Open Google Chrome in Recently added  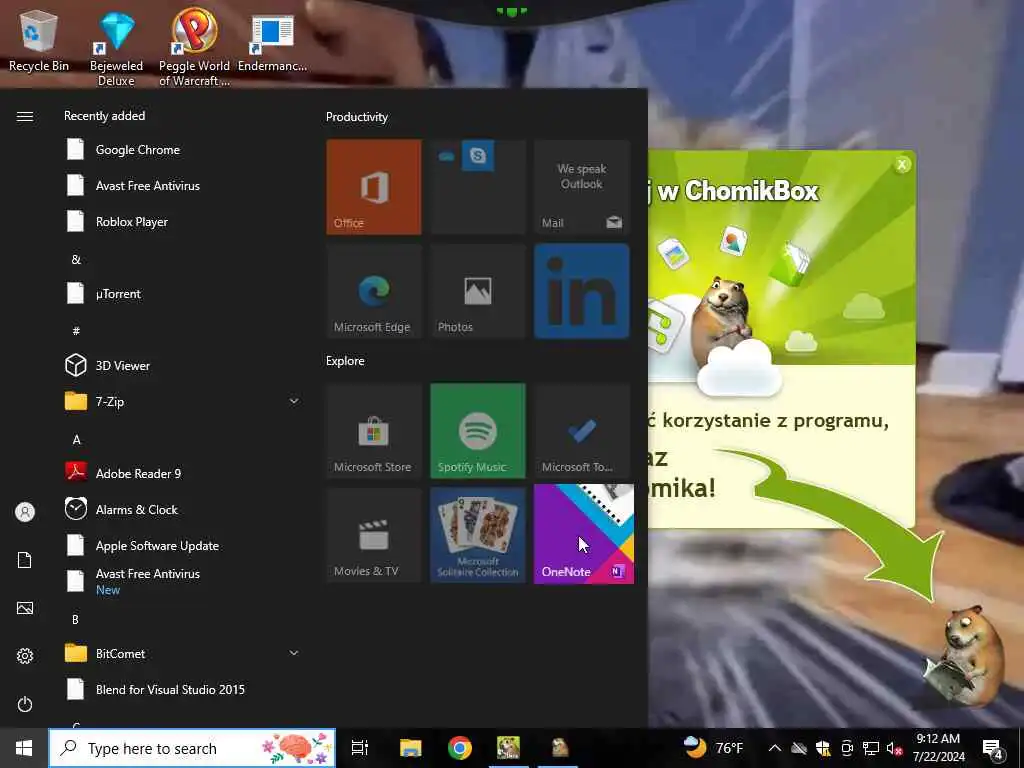(182, 150)
